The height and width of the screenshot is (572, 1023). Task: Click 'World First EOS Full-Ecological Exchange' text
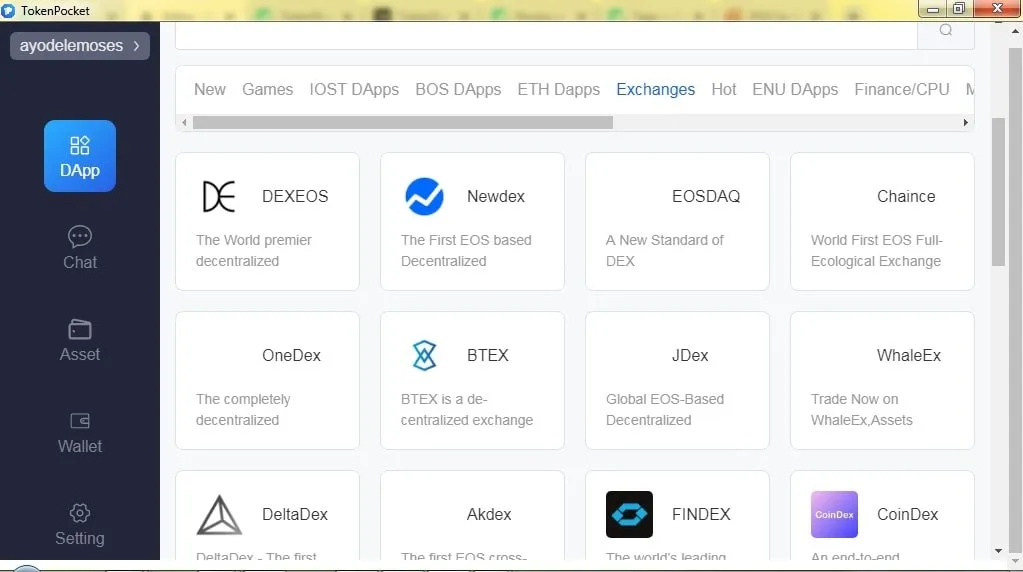877,250
